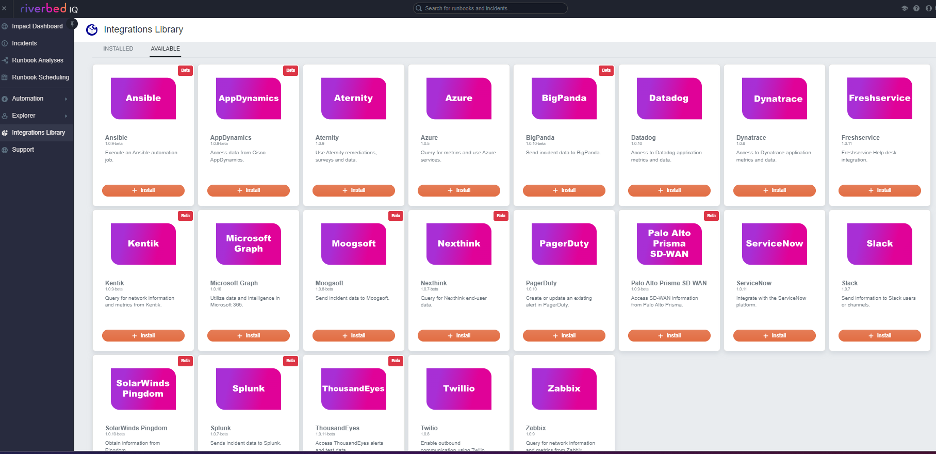The width and height of the screenshot is (936, 454).
Task: Click the ServiceNow logo tile
Action: (774, 243)
